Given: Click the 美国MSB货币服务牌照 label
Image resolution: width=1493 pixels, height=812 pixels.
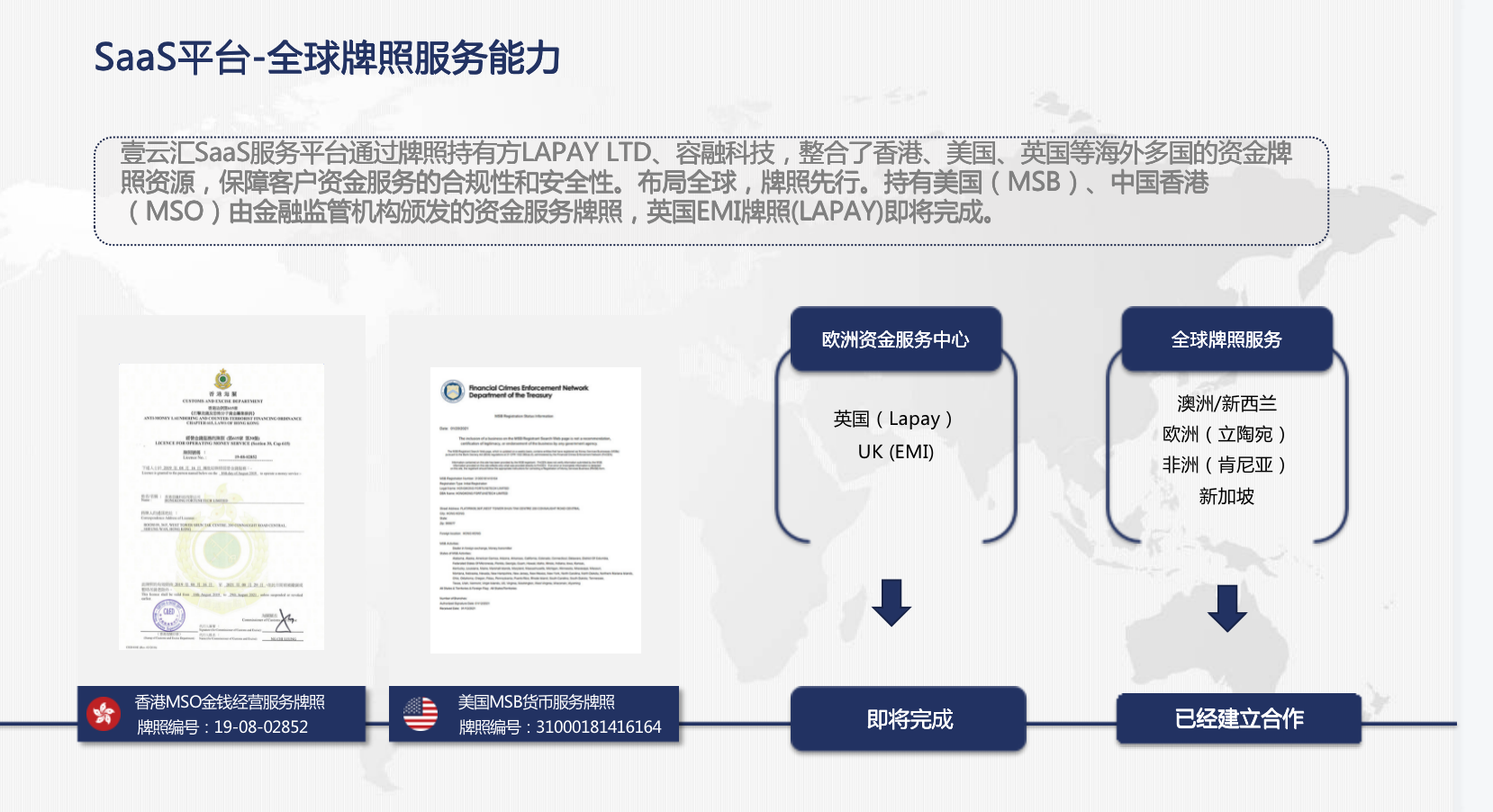Looking at the screenshot, I should point(537,702).
